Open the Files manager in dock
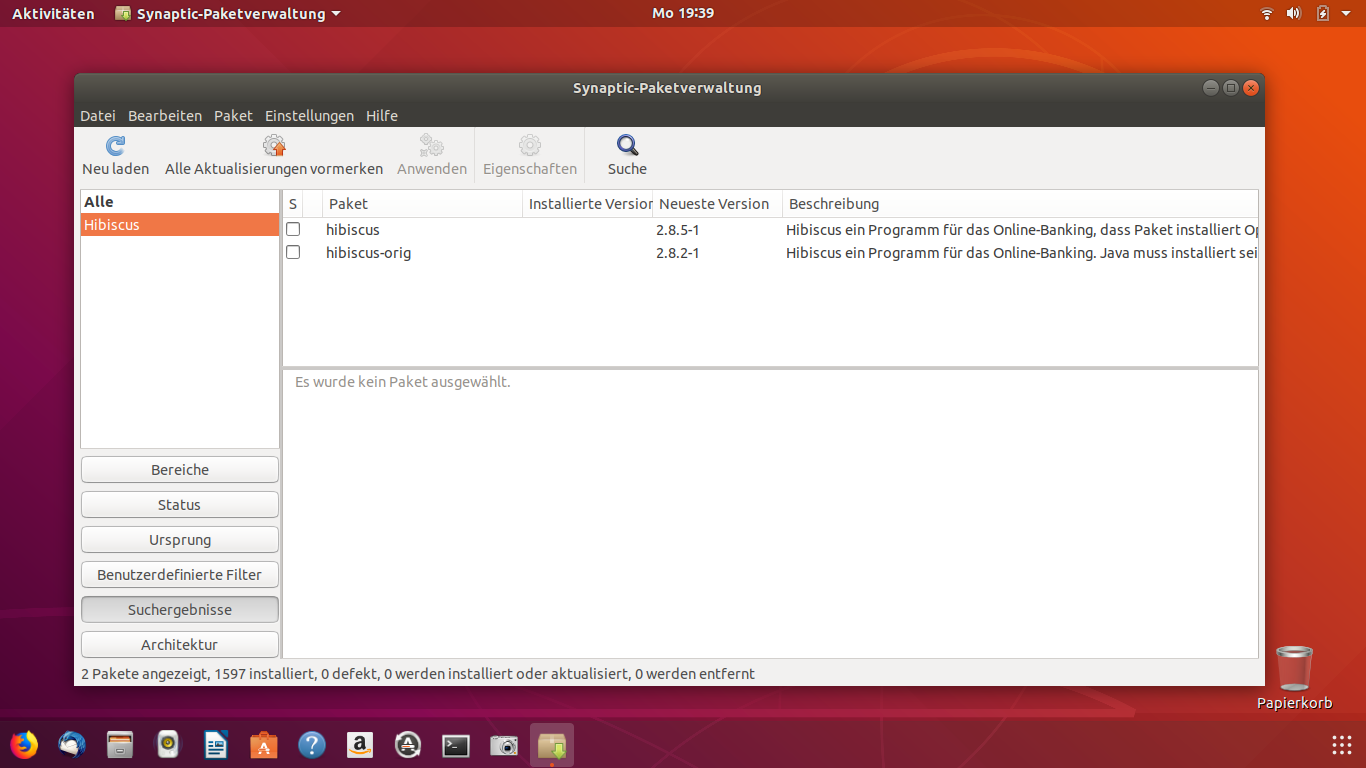This screenshot has height=768, width=1366. coord(120,745)
